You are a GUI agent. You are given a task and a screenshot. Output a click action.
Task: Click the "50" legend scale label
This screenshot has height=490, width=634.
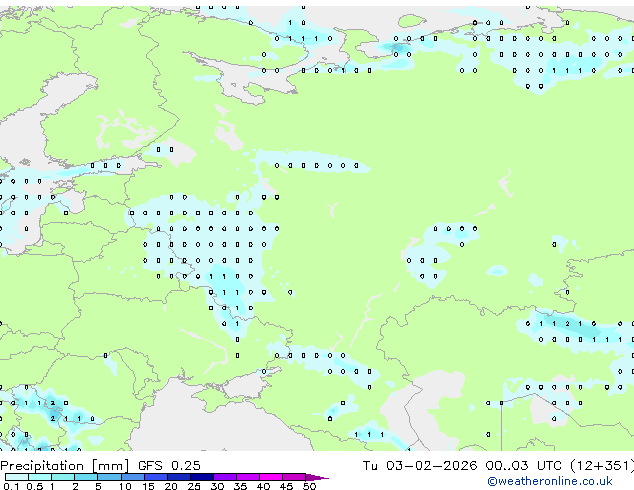309,486
